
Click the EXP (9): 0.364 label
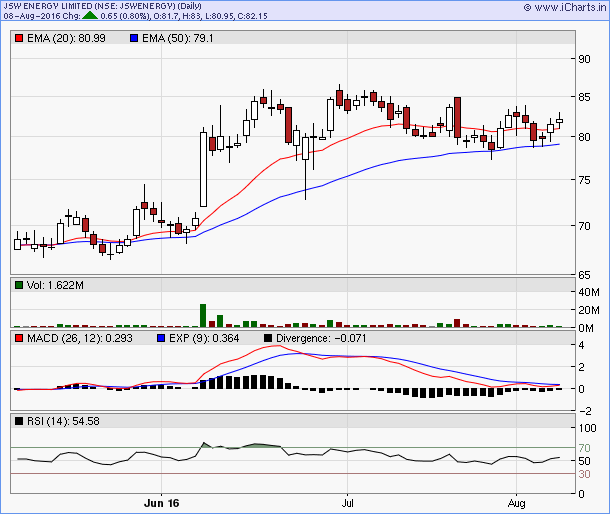pos(204,338)
